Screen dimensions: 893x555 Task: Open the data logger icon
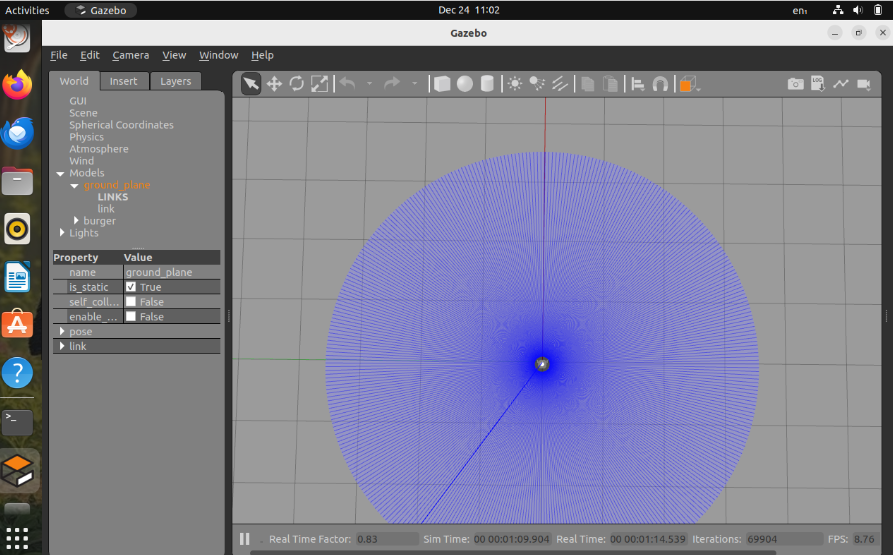coord(818,84)
